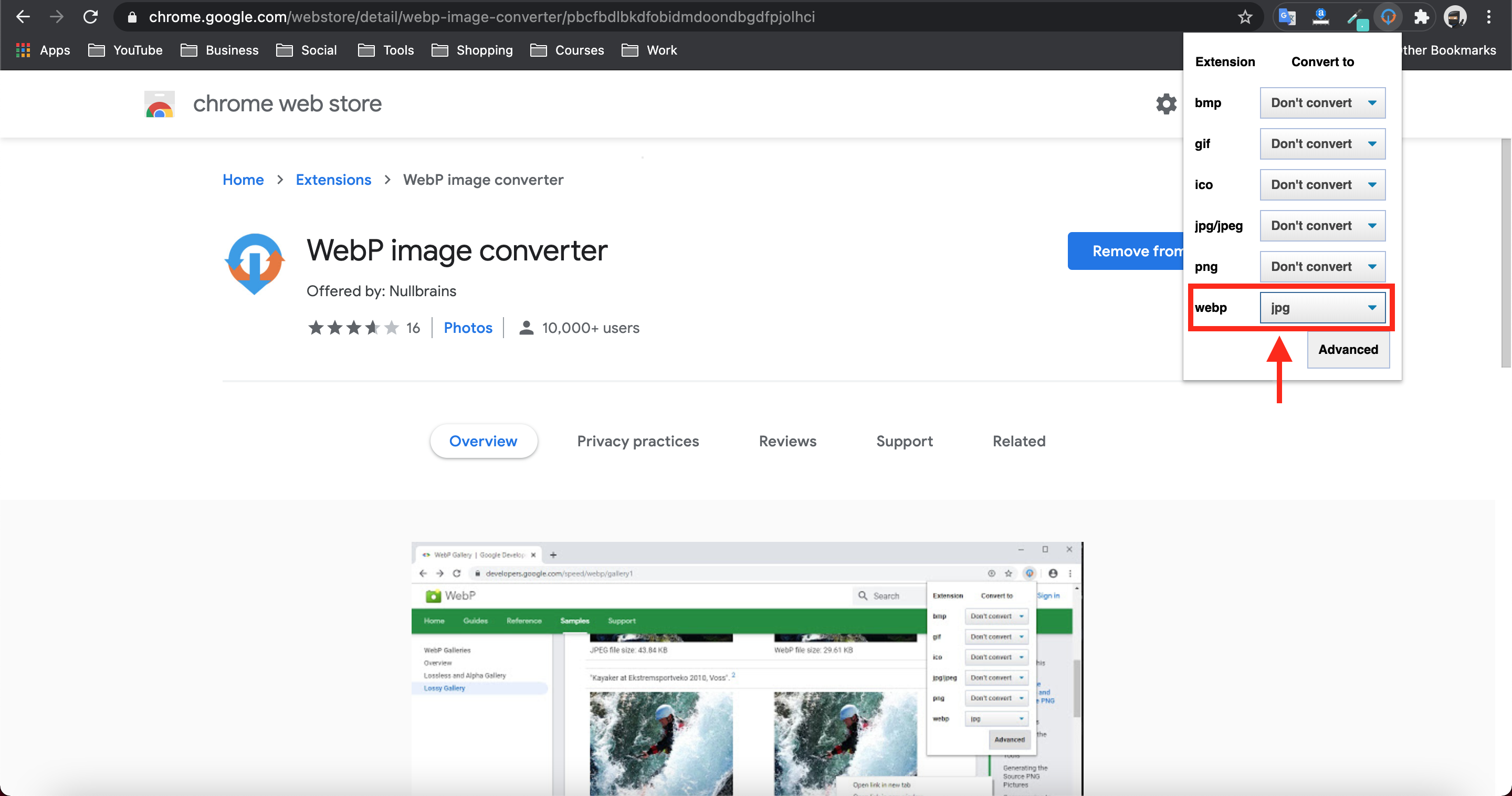Image resolution: width=1512 pixels, height=796 pixels.
Task: Open the Extensions puzzle piece menu
Action: pos(1421,17)
